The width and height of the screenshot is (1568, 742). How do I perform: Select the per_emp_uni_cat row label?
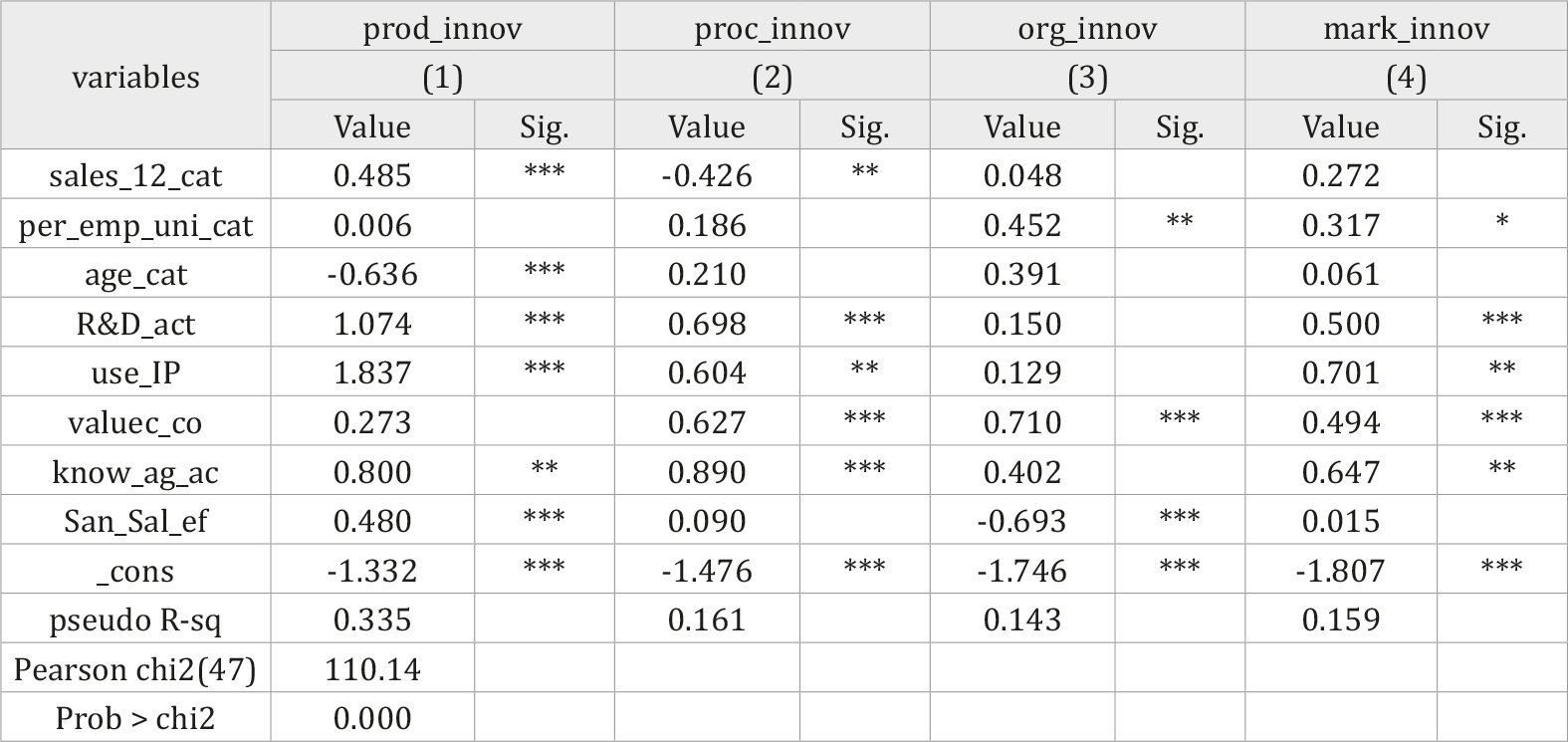[x=136, y=225]
